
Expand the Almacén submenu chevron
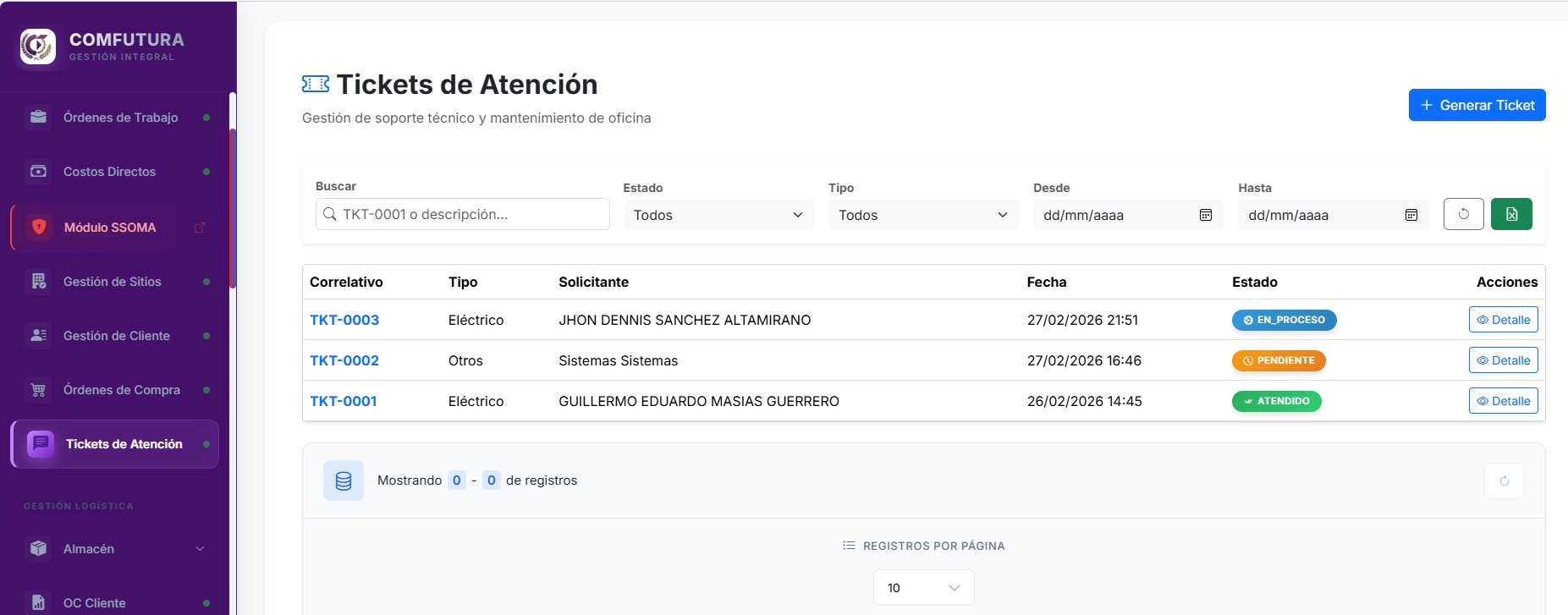coord(201,548)
